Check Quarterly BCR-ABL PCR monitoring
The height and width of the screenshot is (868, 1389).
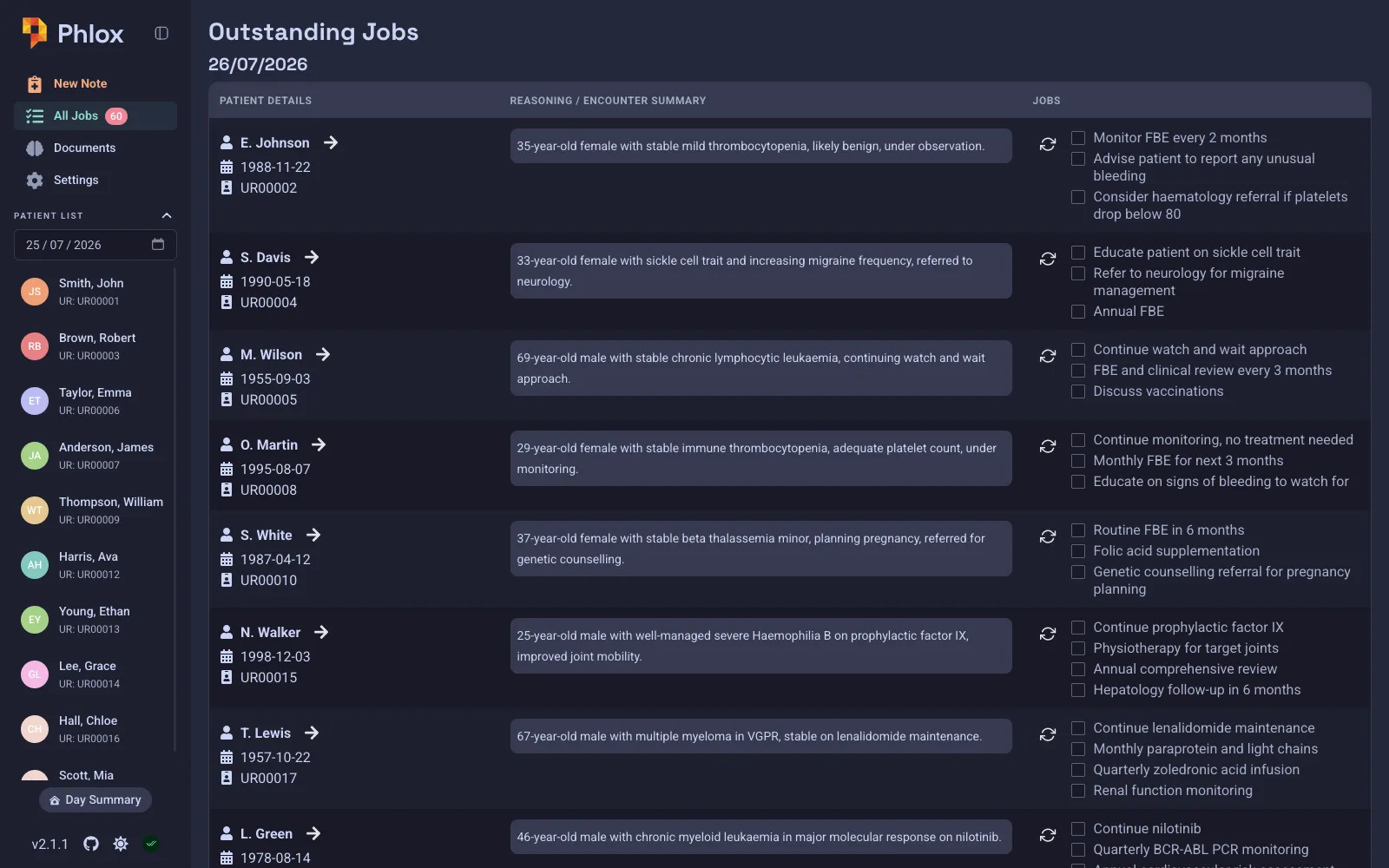[1078, 850]
